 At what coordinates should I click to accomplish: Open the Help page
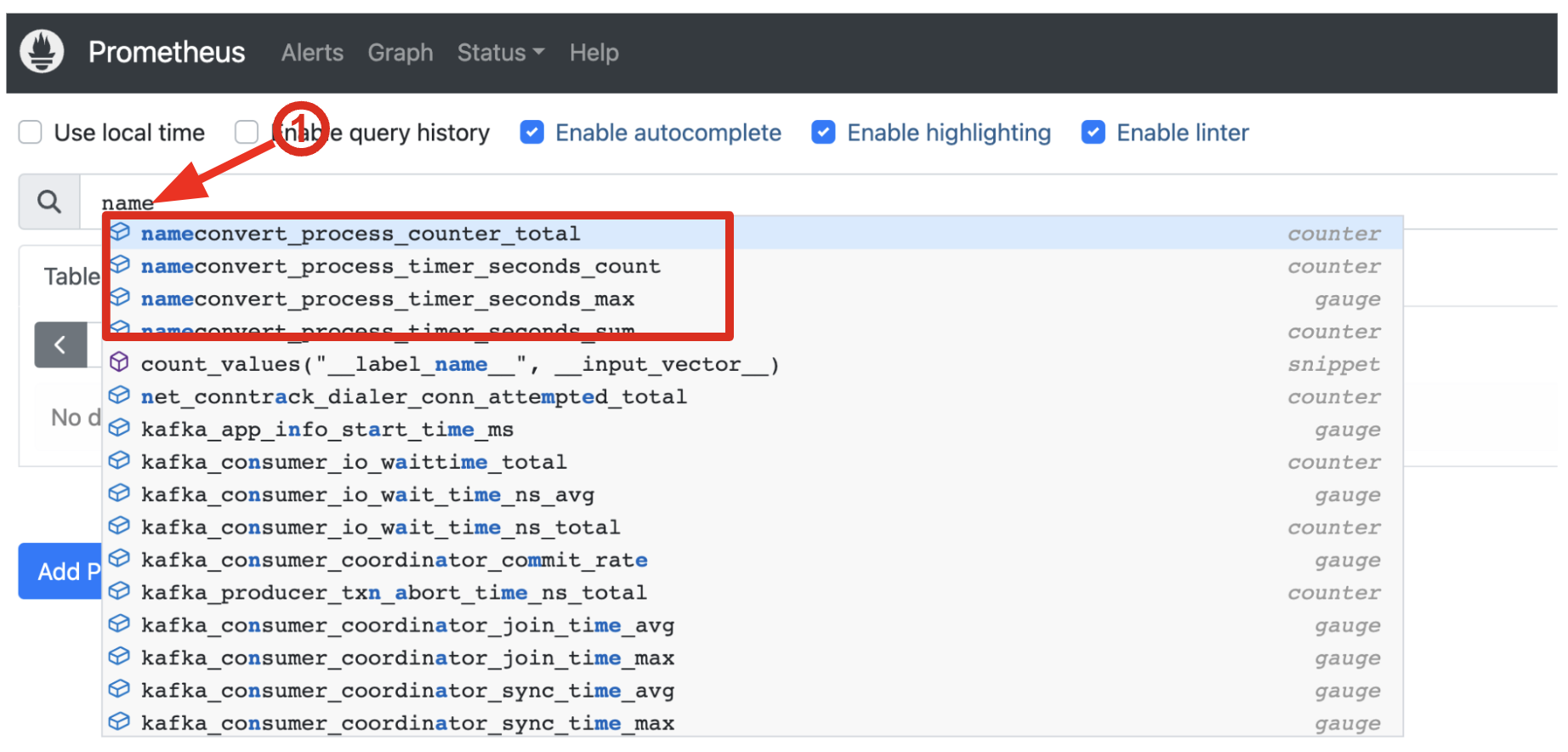pos(594,53)
